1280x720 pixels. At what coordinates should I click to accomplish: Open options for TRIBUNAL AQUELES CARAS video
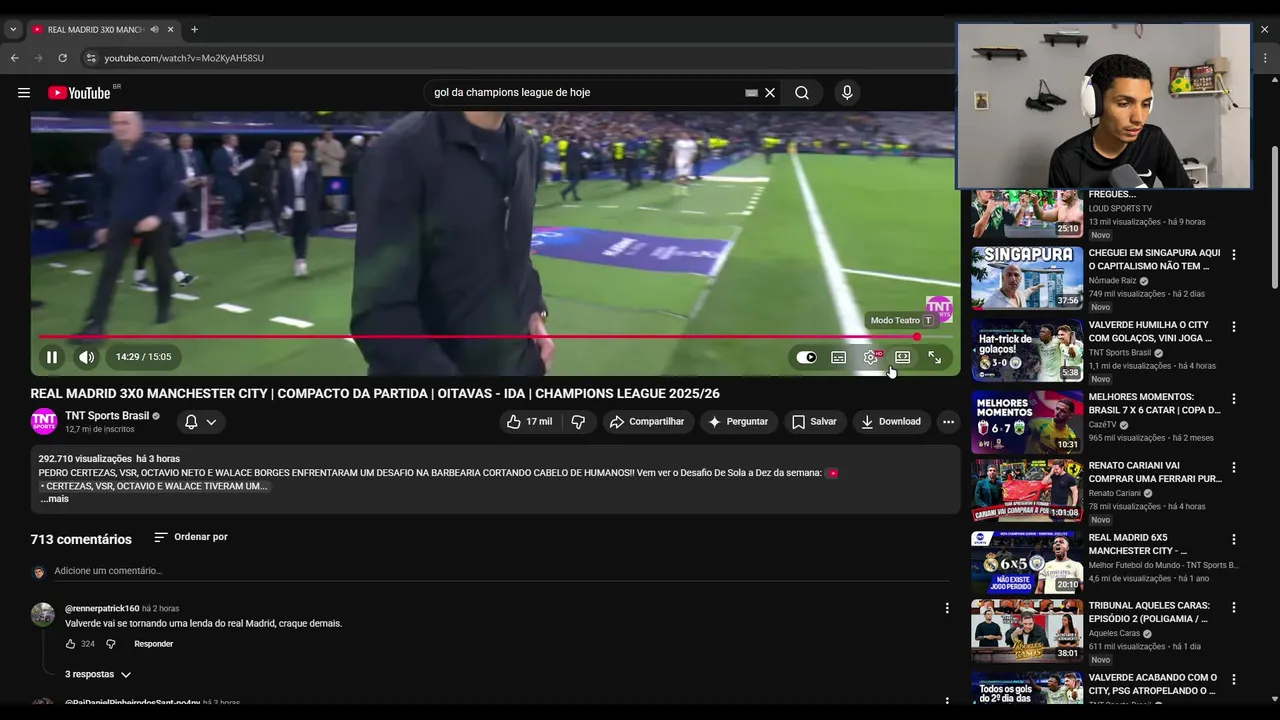click(x=1233, y=607)
